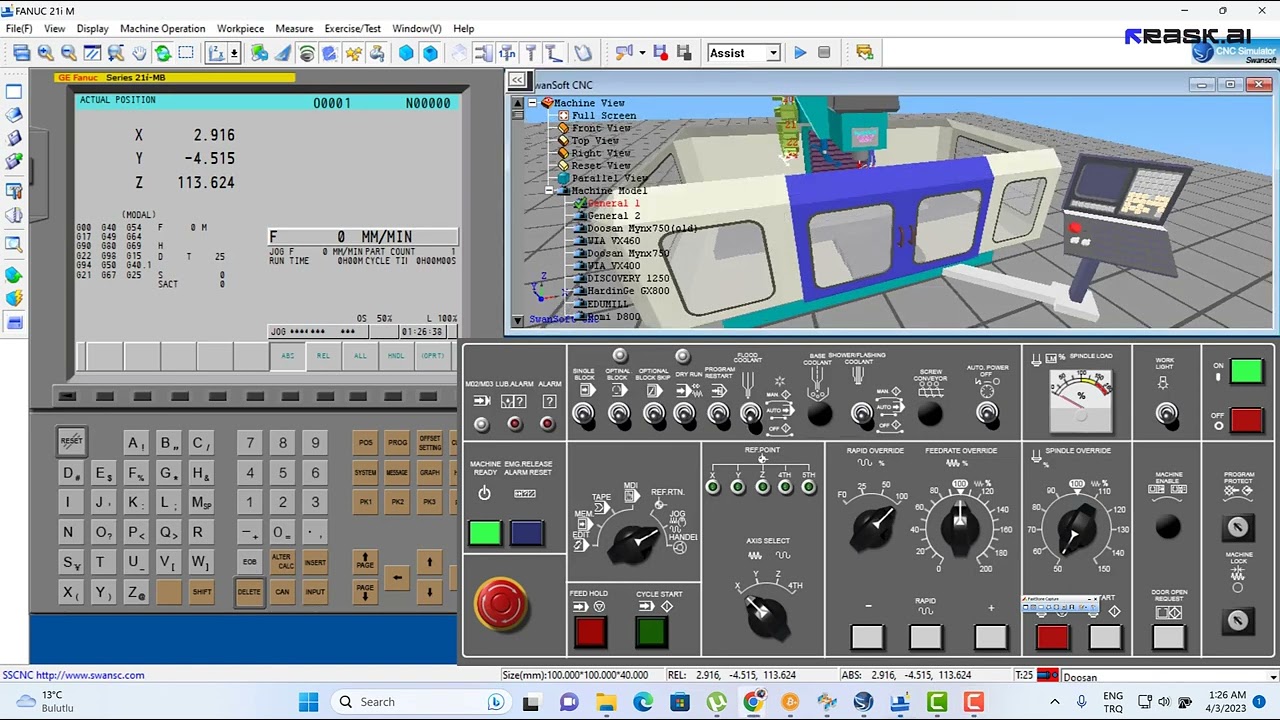This screenshot has width=1280, height=720.
Task: Show hidden icons in the system tray
Action: coord(1056,701)
